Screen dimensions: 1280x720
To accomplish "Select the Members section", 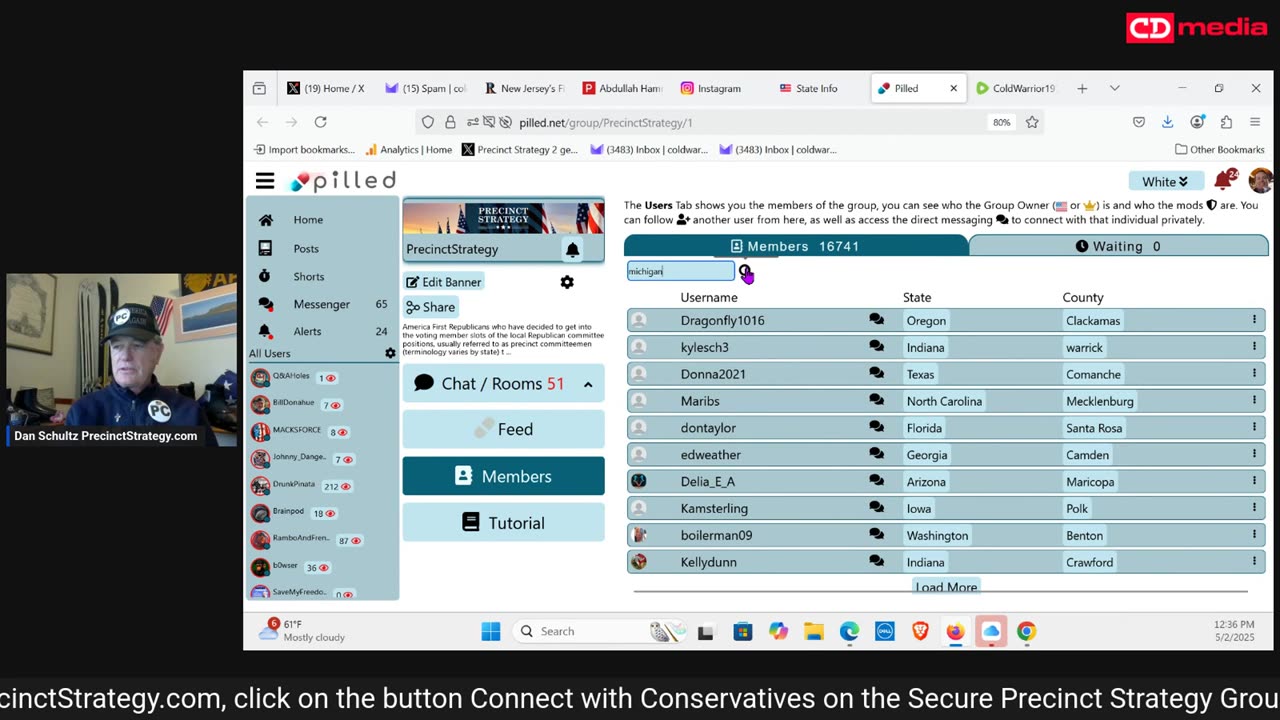I will point(503,476).
